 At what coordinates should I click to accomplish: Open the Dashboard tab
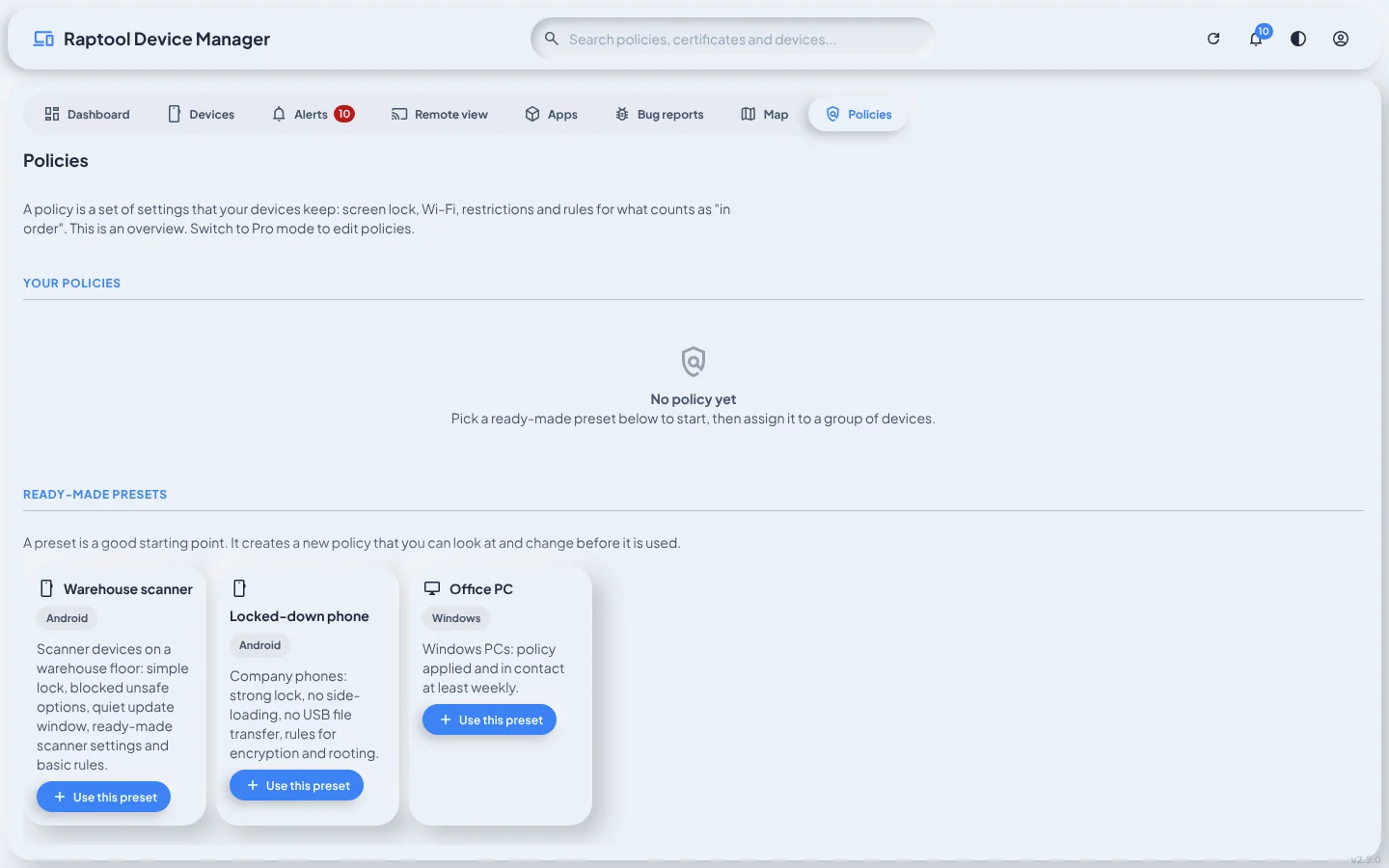[x=87, y=114]
